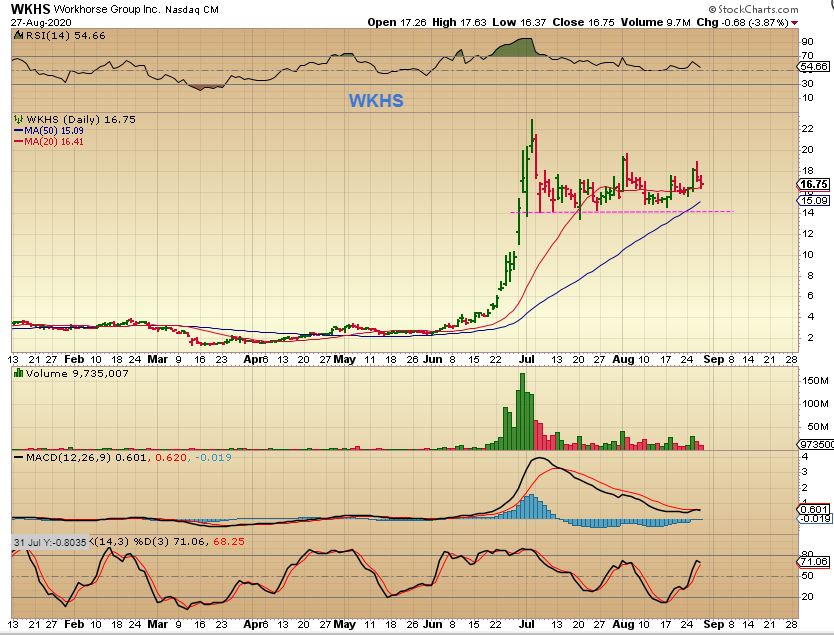
Task: Click the Nasdaq CM exchange label
Action: pos(191,10)
